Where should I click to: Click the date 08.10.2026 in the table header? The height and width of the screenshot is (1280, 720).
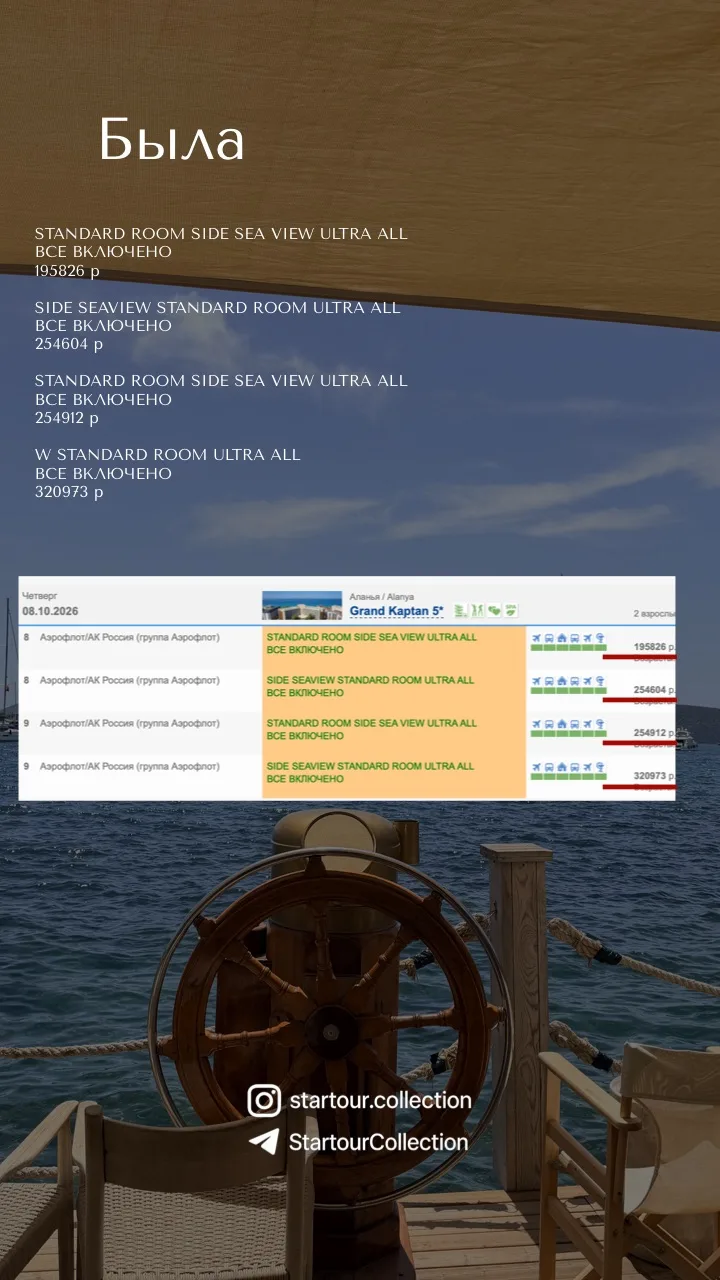(x=50, y=611)
